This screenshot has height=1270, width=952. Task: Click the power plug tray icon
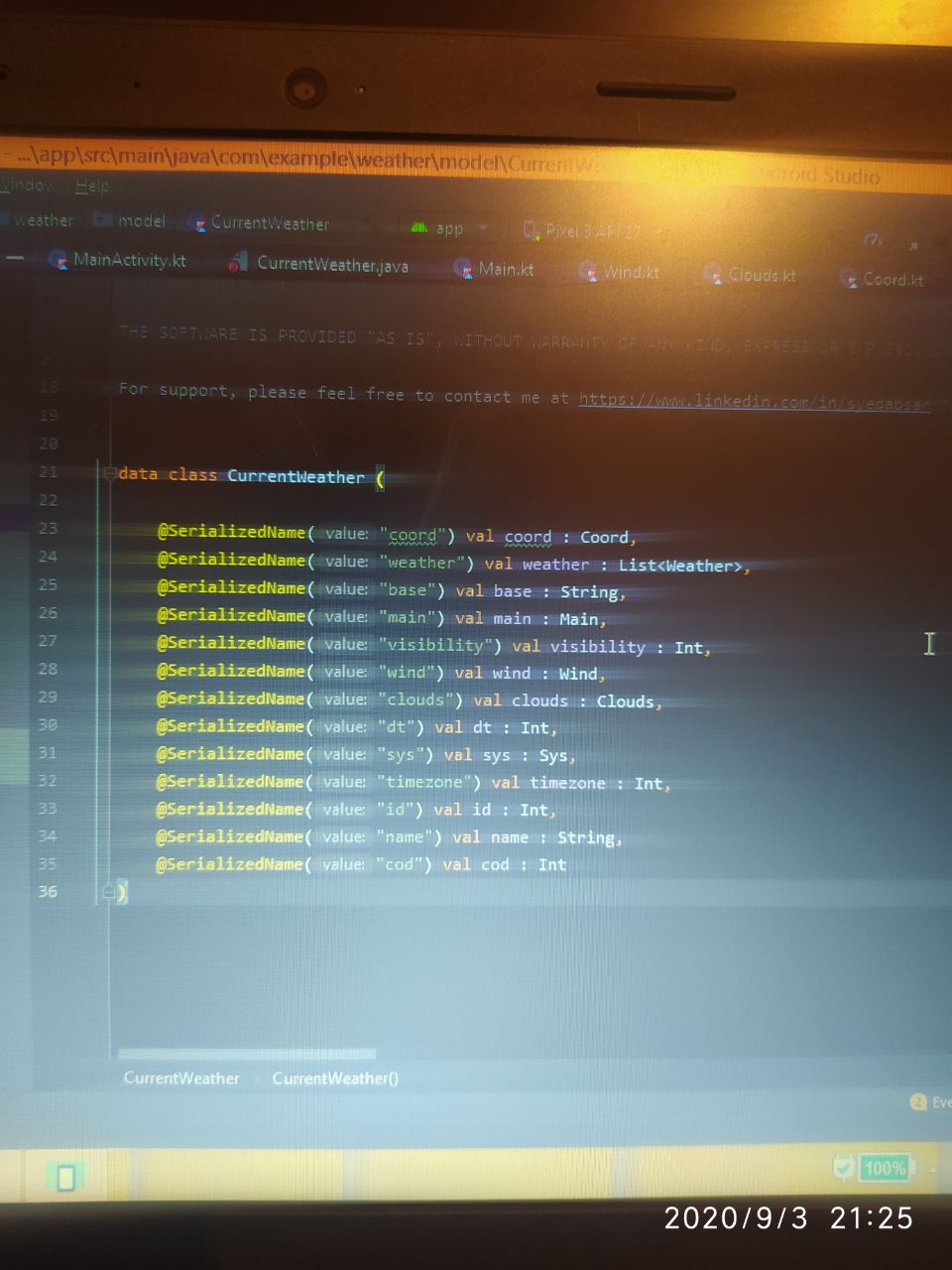point(844,1167)
